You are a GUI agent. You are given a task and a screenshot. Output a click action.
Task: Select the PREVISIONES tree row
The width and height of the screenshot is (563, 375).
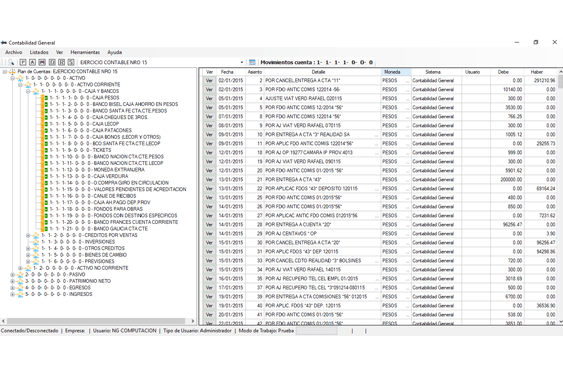point(78,261)
